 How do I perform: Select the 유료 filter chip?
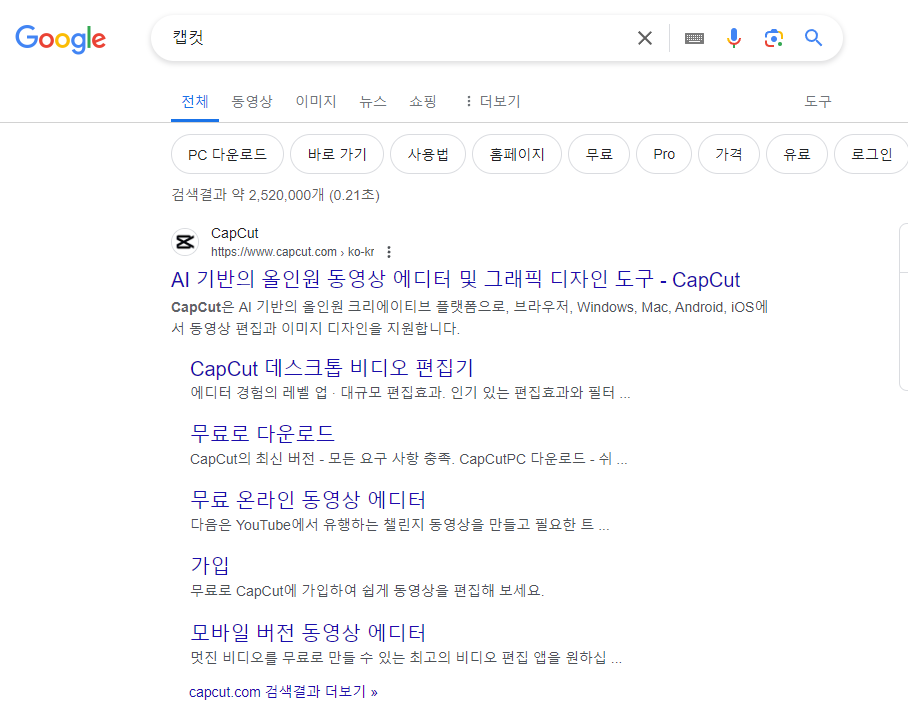[797, 154]
